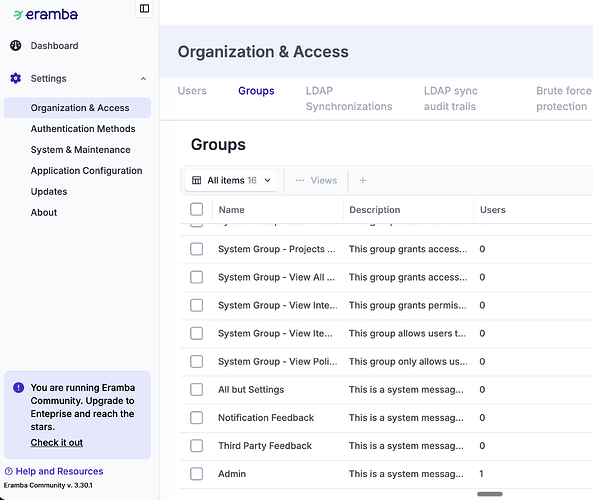Image resolution: width=593 pixels, height=500 pixels.
Task: Click the table grid icon beside All items
Action: tap(197, 180)
